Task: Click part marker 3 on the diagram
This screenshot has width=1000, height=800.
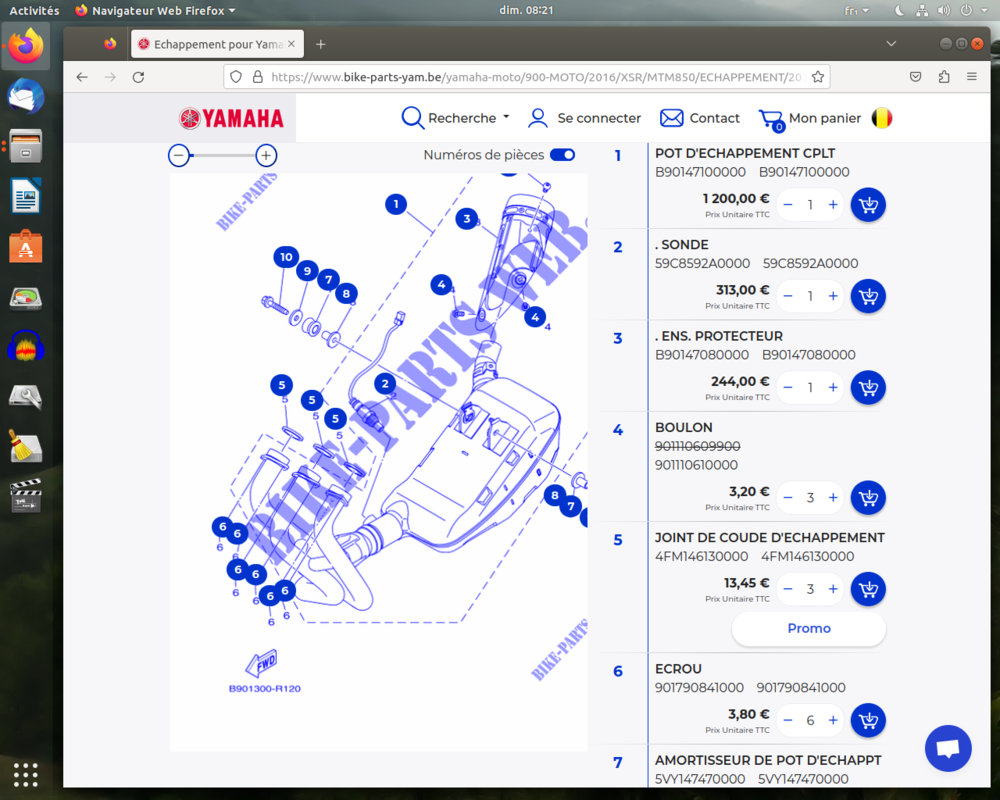Action: tap(467, 219)
